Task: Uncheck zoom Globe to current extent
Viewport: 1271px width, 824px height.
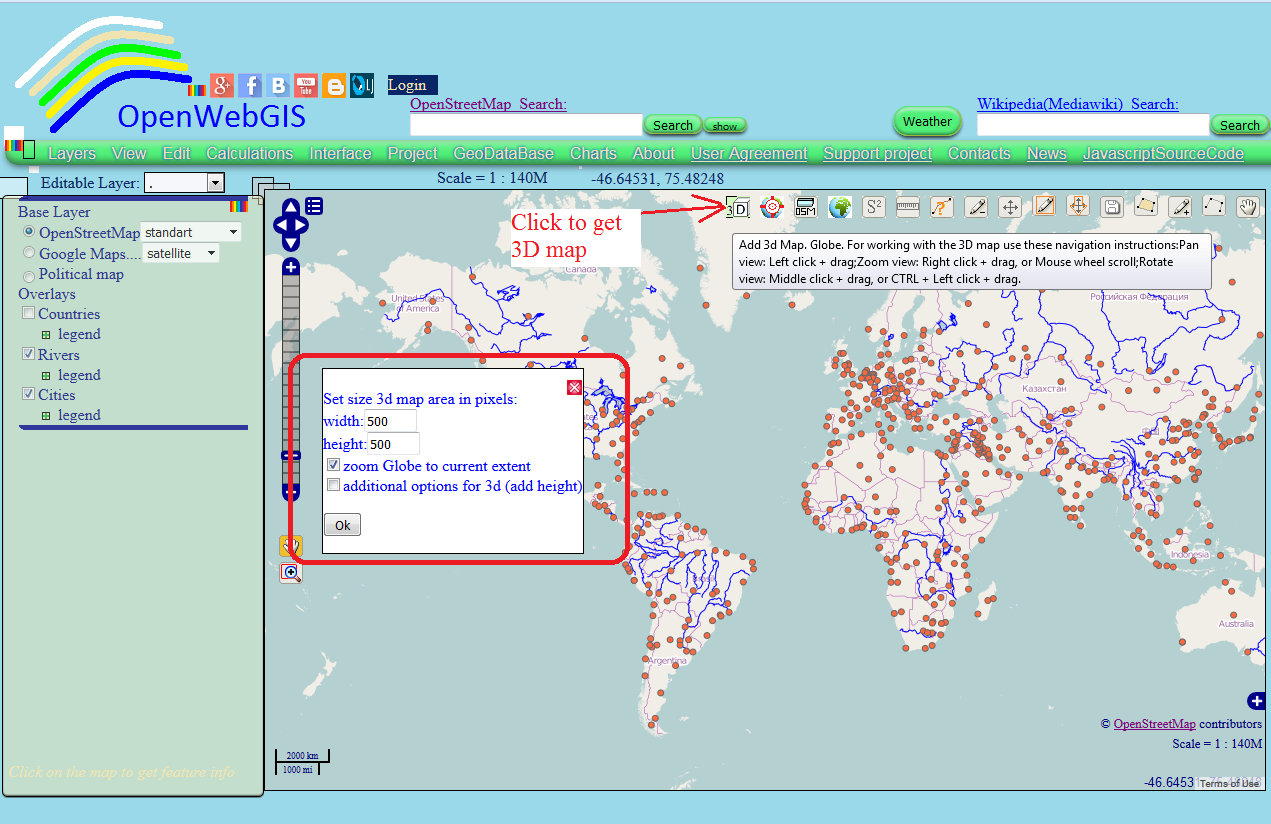Action: coord(333,464)
